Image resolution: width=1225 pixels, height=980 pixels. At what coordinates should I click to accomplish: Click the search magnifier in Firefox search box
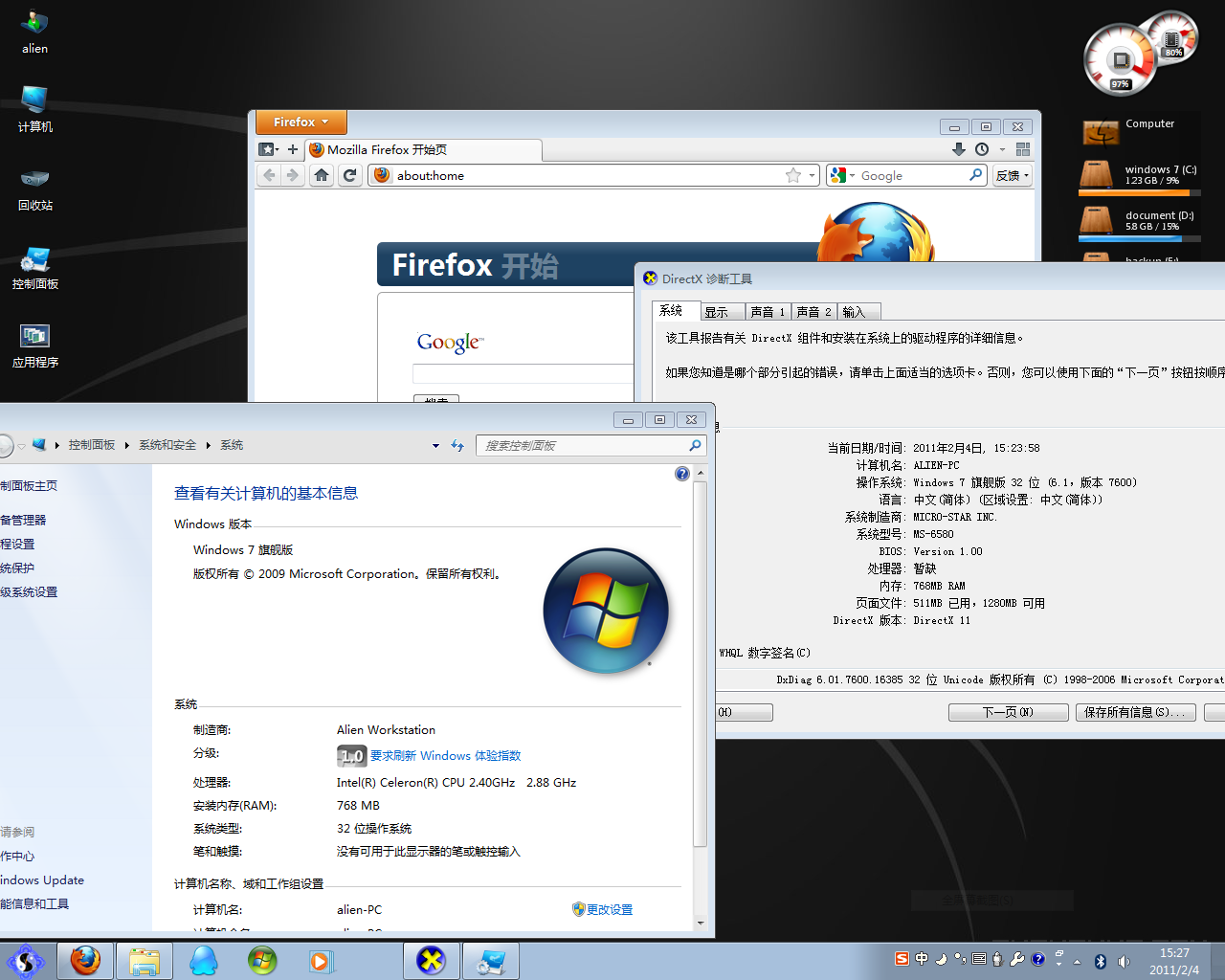(x=975, y=175)
